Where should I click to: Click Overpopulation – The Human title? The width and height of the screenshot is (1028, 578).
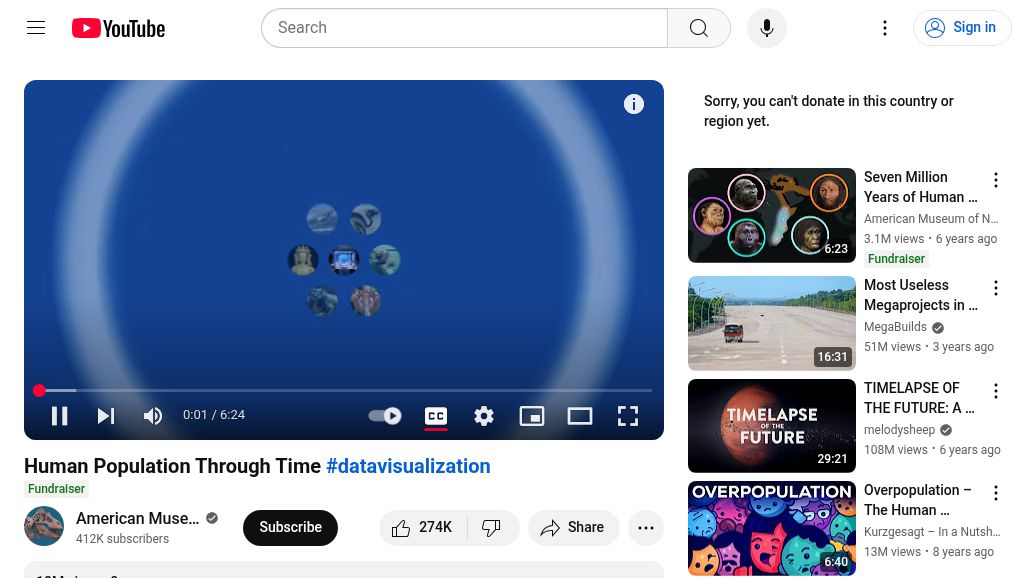point(917,500)
